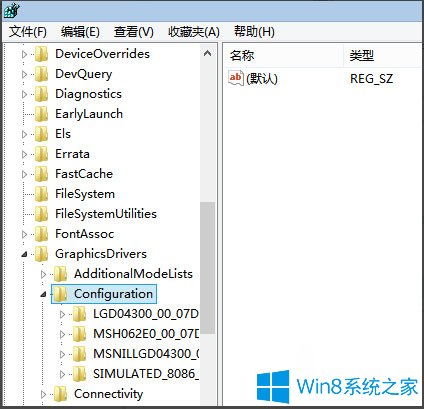Screen dimensions: 424x409
Task: Click the ab string value icon
Action: [236, 78]
